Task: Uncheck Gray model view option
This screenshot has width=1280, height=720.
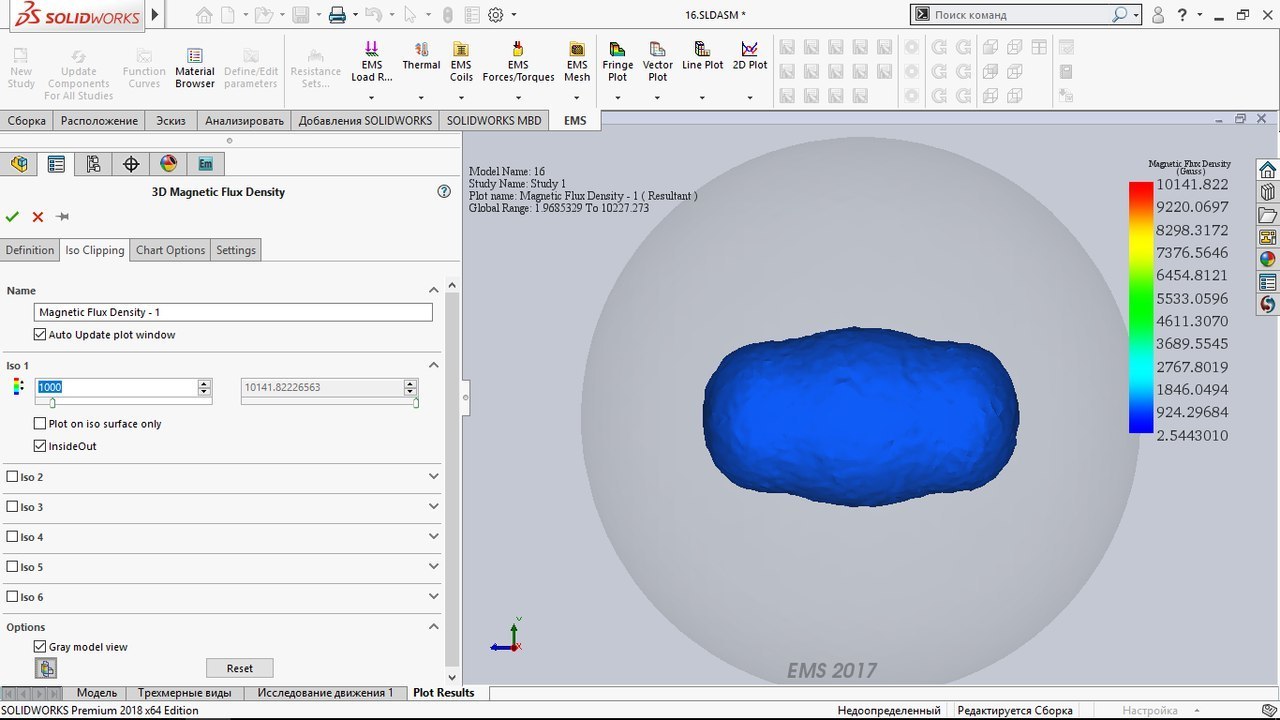Action: (x=40, y=647)
